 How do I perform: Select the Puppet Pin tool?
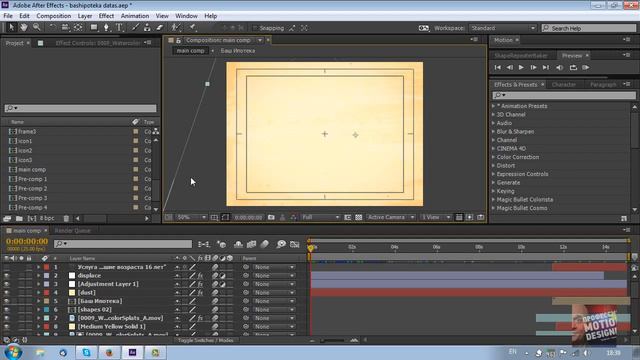[192, 27]
